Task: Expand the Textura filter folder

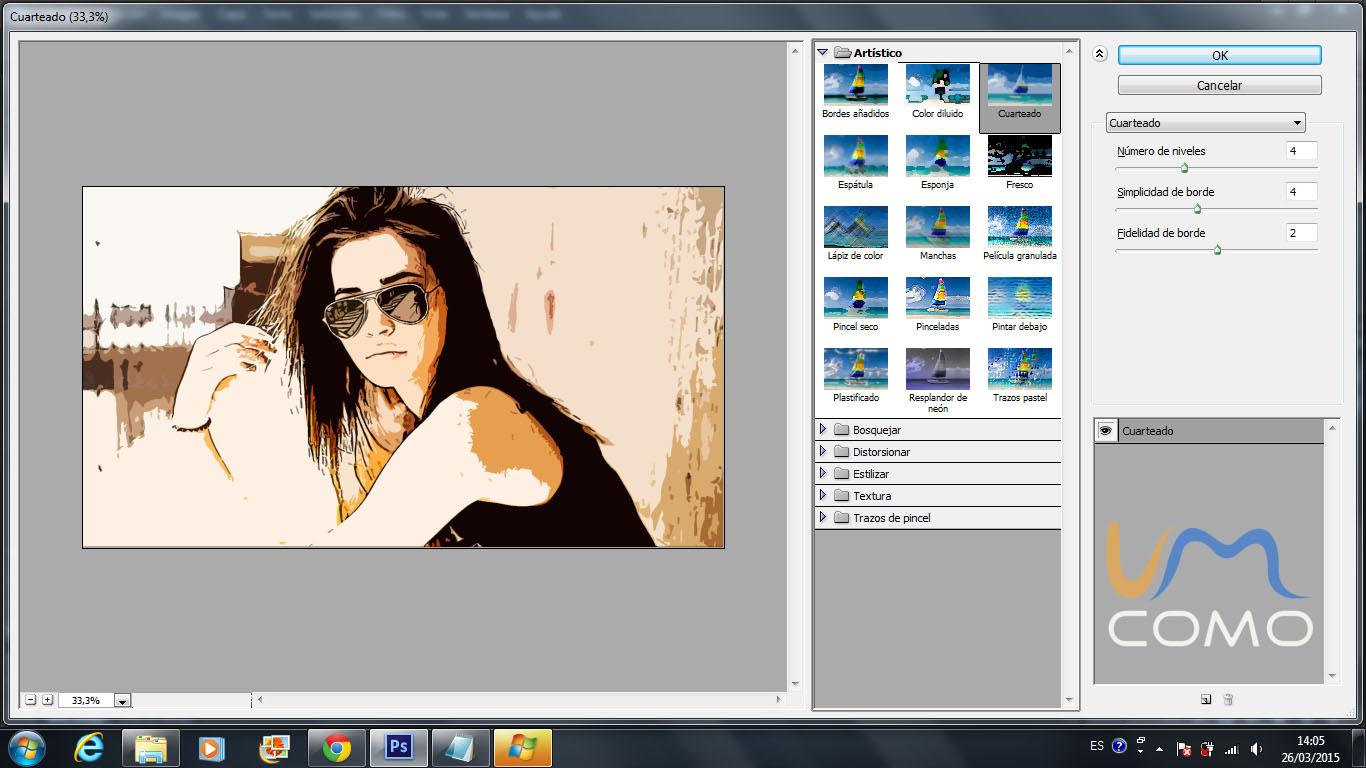Action: (x=823, y=496)
